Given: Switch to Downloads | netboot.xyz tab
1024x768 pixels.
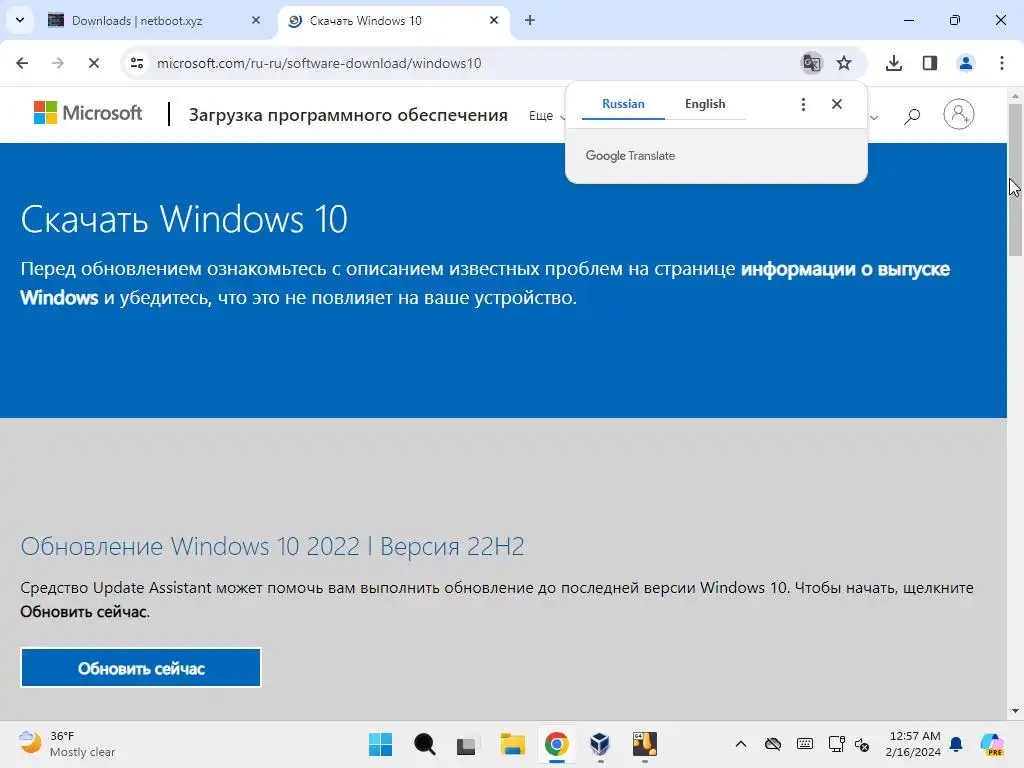Looking at the screenshot, I should pyautogui.click(x=137, y=20).
